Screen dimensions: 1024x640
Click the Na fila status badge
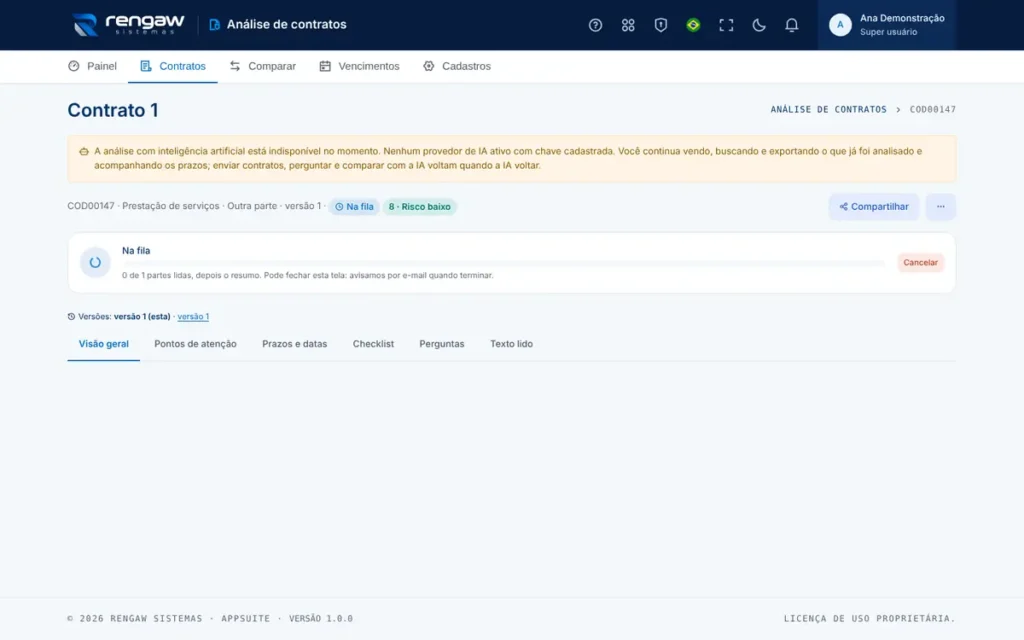354,206
